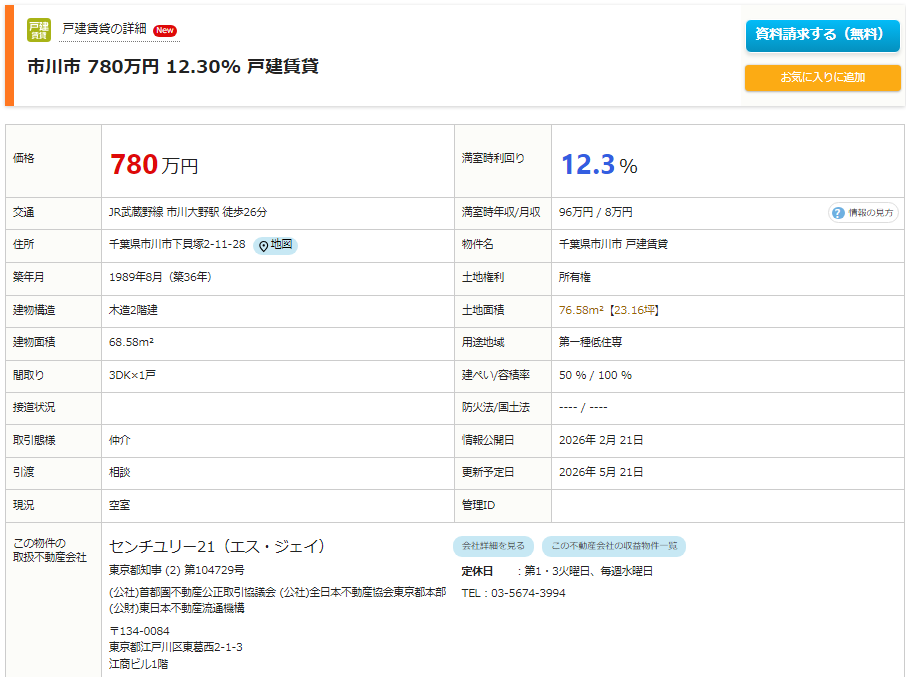This screenshot has height=677, width=906.
Task: Click the orange accent bar beside title
Action: coord(9,53)
